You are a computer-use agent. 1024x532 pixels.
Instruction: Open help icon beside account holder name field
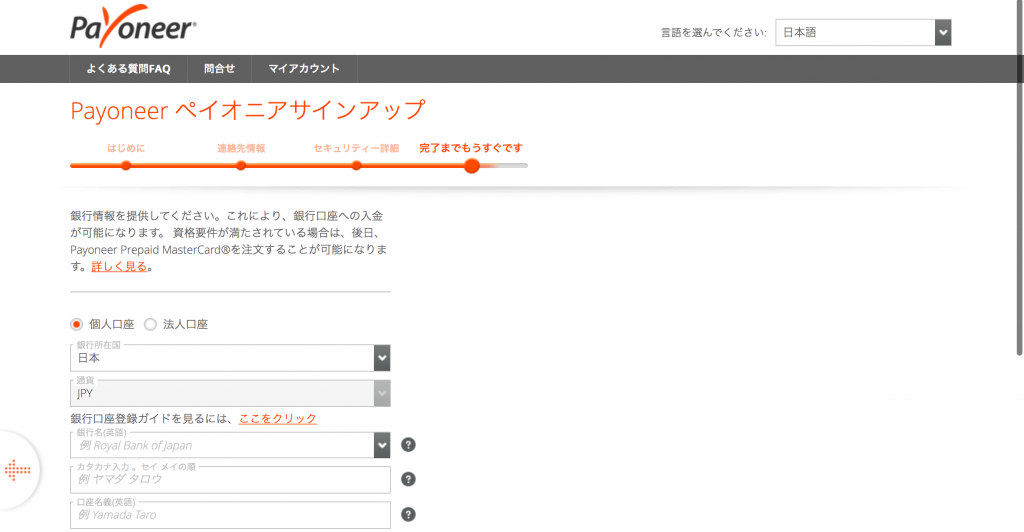click(408, 514)
